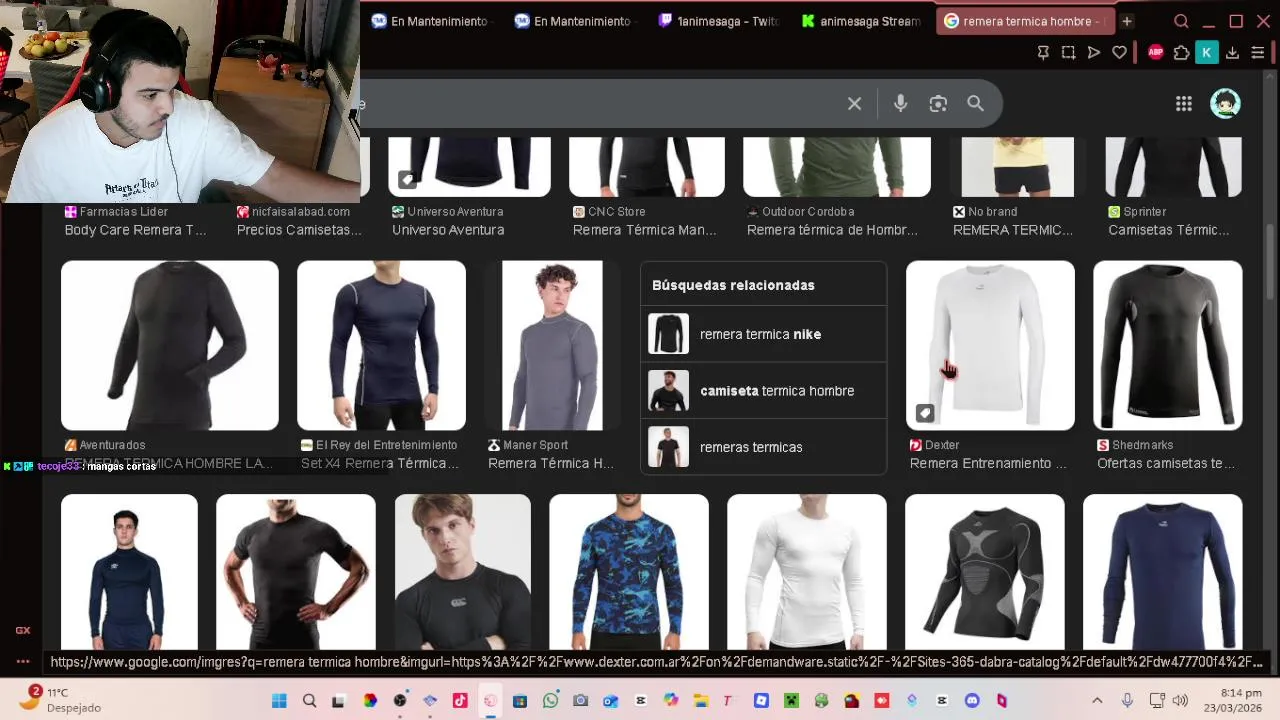The image size is (1280, 720).
Task: Open black Shedmarks shirt thumbnail
Action: pos(1168,346)
